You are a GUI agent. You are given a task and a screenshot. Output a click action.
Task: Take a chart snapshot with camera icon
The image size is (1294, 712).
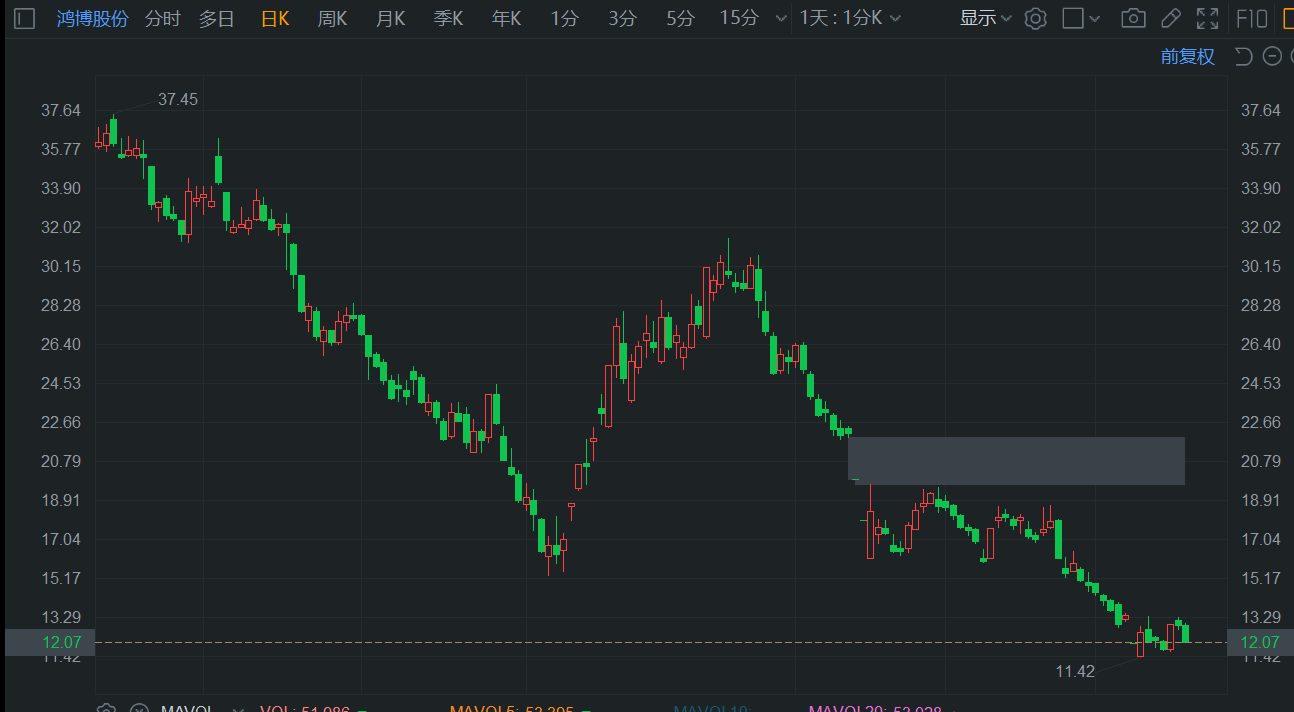pos(1133,18)
